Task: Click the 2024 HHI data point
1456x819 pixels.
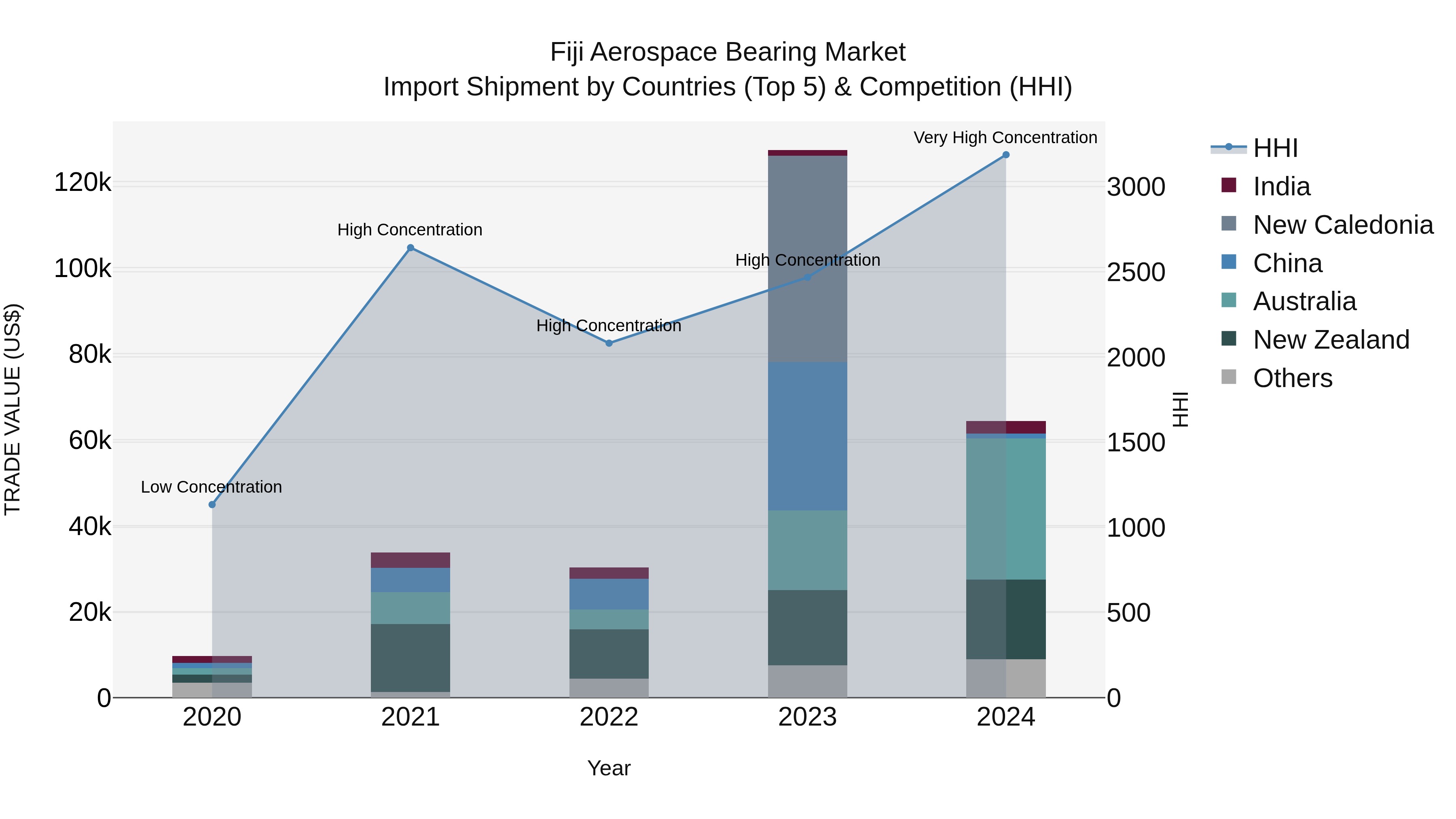Action: tap(1006, 155)
